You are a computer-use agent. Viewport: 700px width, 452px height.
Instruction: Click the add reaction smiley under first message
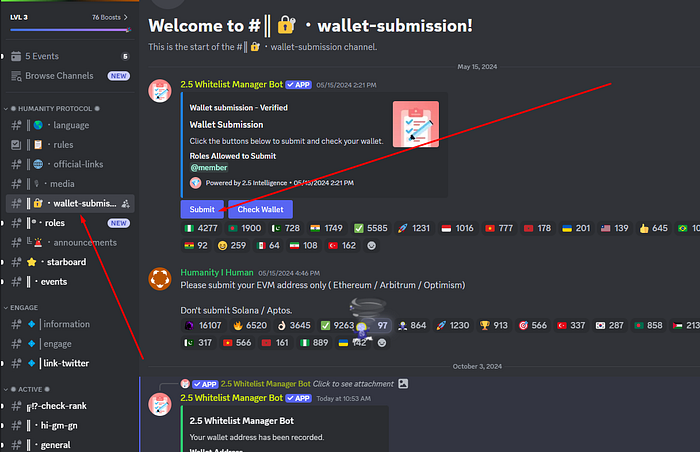(371, 246)
